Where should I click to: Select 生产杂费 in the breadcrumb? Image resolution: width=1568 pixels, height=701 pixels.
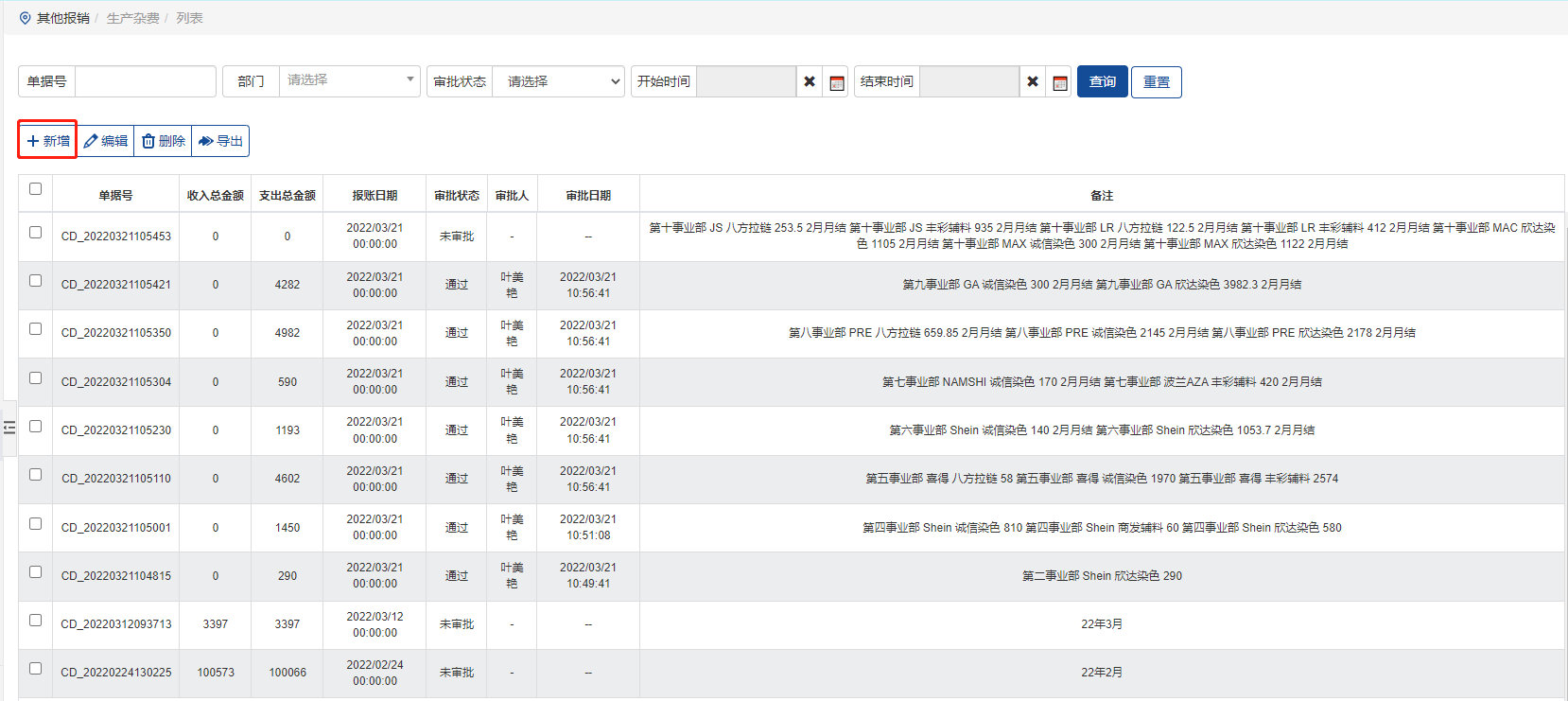click(x=132, y=18)
